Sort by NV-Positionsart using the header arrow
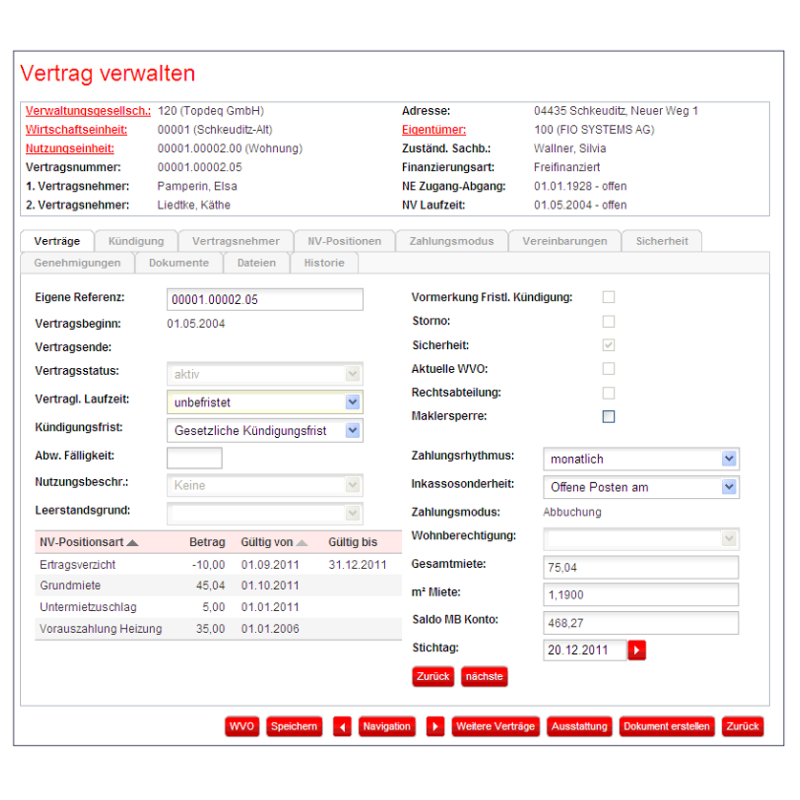 click(x=132, y=543)
